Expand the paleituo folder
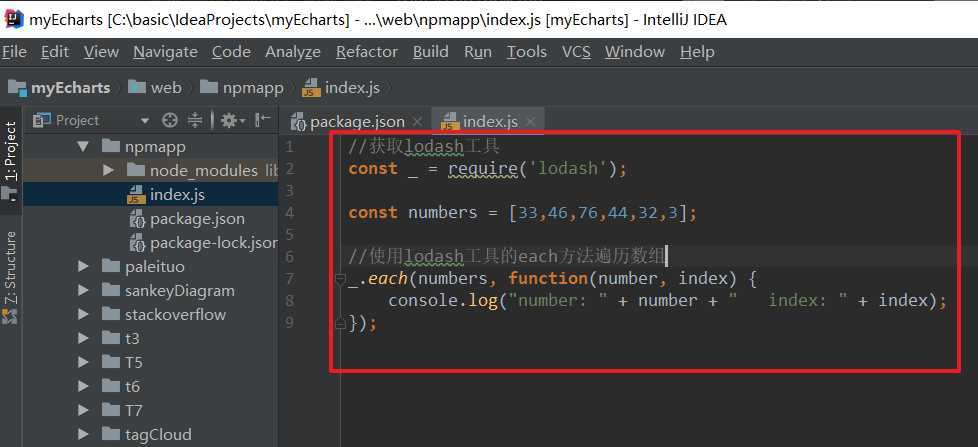This screenshot has height=447, width=978. 84,267
